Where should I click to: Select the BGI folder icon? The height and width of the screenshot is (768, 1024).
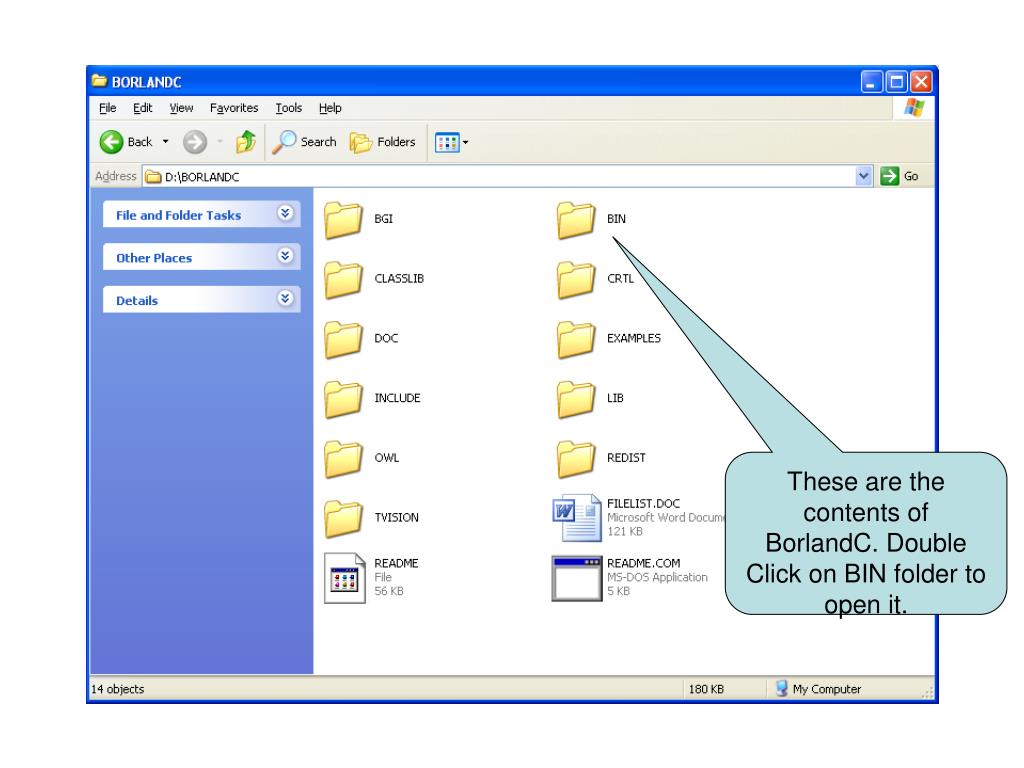click(x=344, y=219)
